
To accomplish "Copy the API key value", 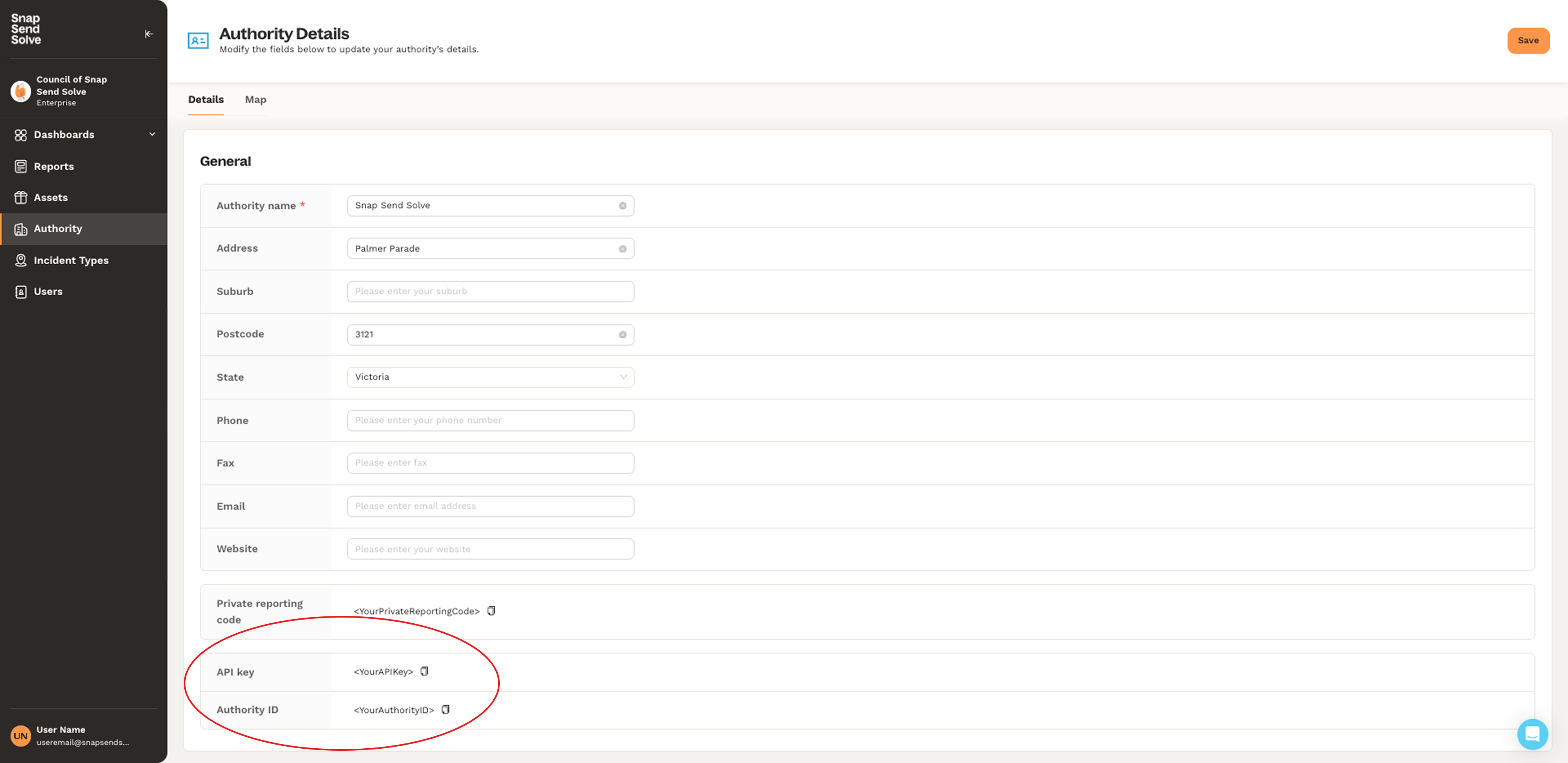I will coord(424,671).
